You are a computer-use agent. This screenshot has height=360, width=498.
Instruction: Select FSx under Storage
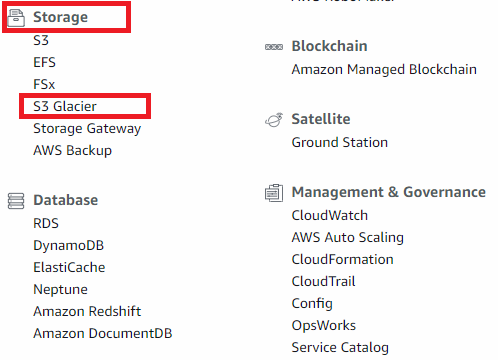pos(44,84)
